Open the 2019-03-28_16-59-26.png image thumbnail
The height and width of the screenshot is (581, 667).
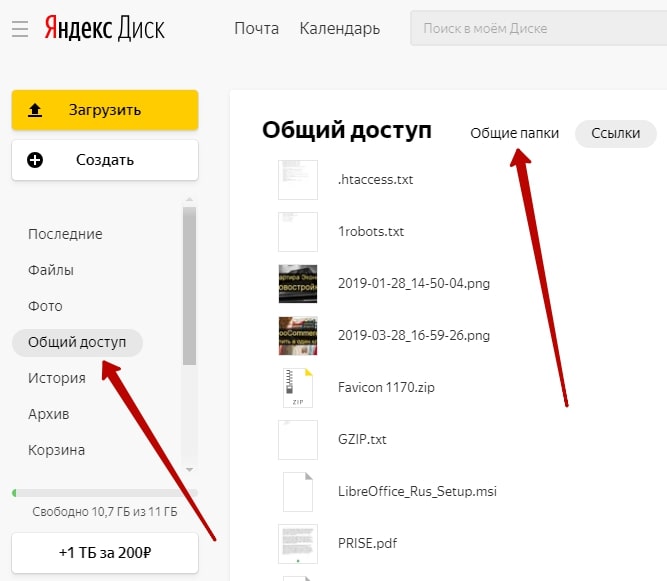pos(297,335)
